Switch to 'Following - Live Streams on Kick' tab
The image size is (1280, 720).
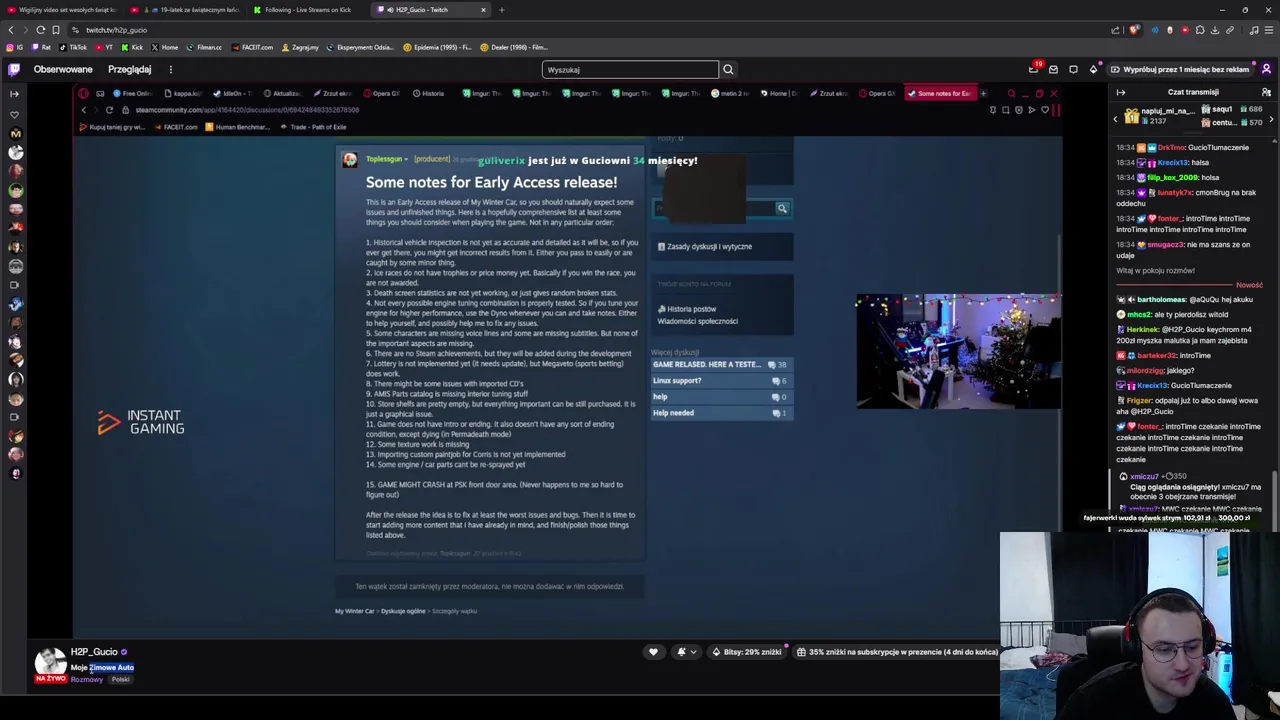click(307, 10)
